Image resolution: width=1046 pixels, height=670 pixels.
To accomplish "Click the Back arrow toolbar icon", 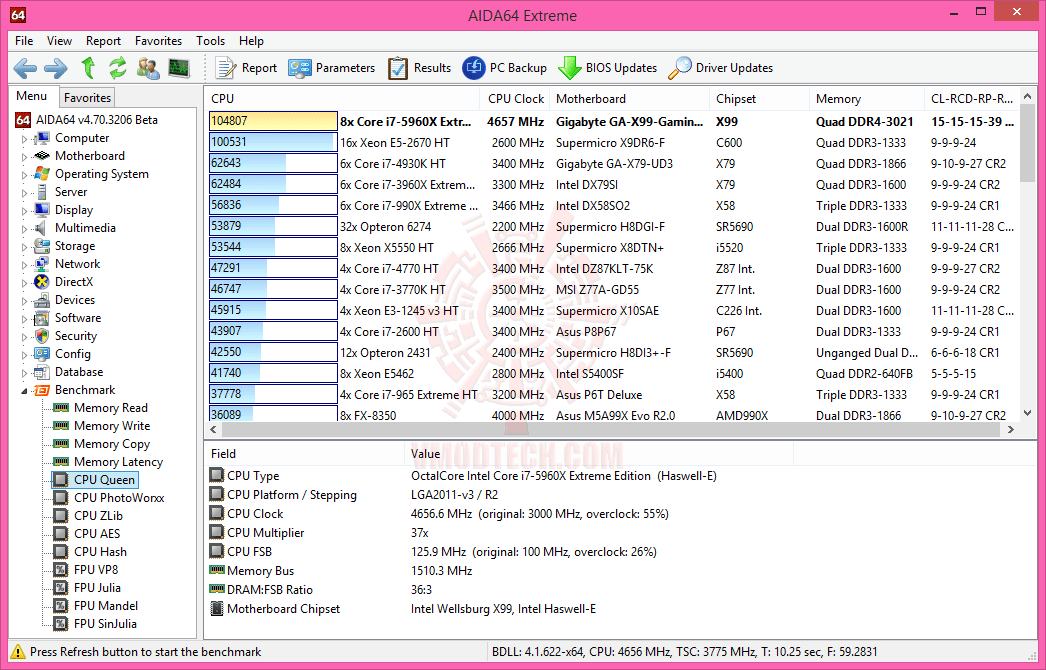I will pyautogui.click(x=25, y=67).
